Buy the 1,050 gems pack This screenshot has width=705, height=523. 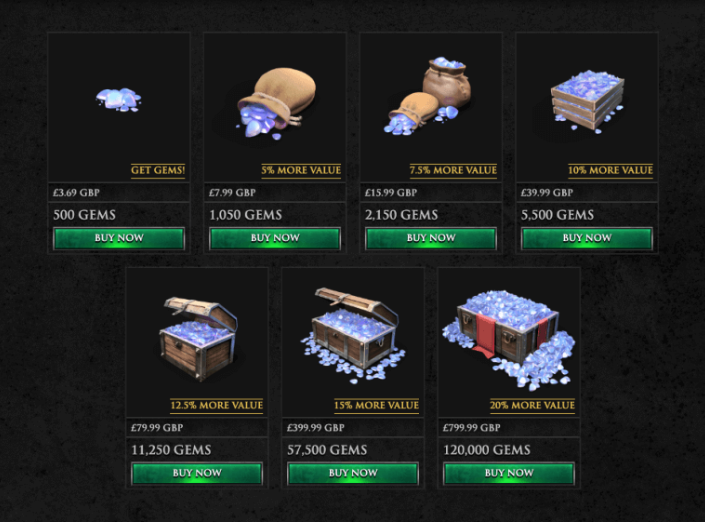(275, 238)
